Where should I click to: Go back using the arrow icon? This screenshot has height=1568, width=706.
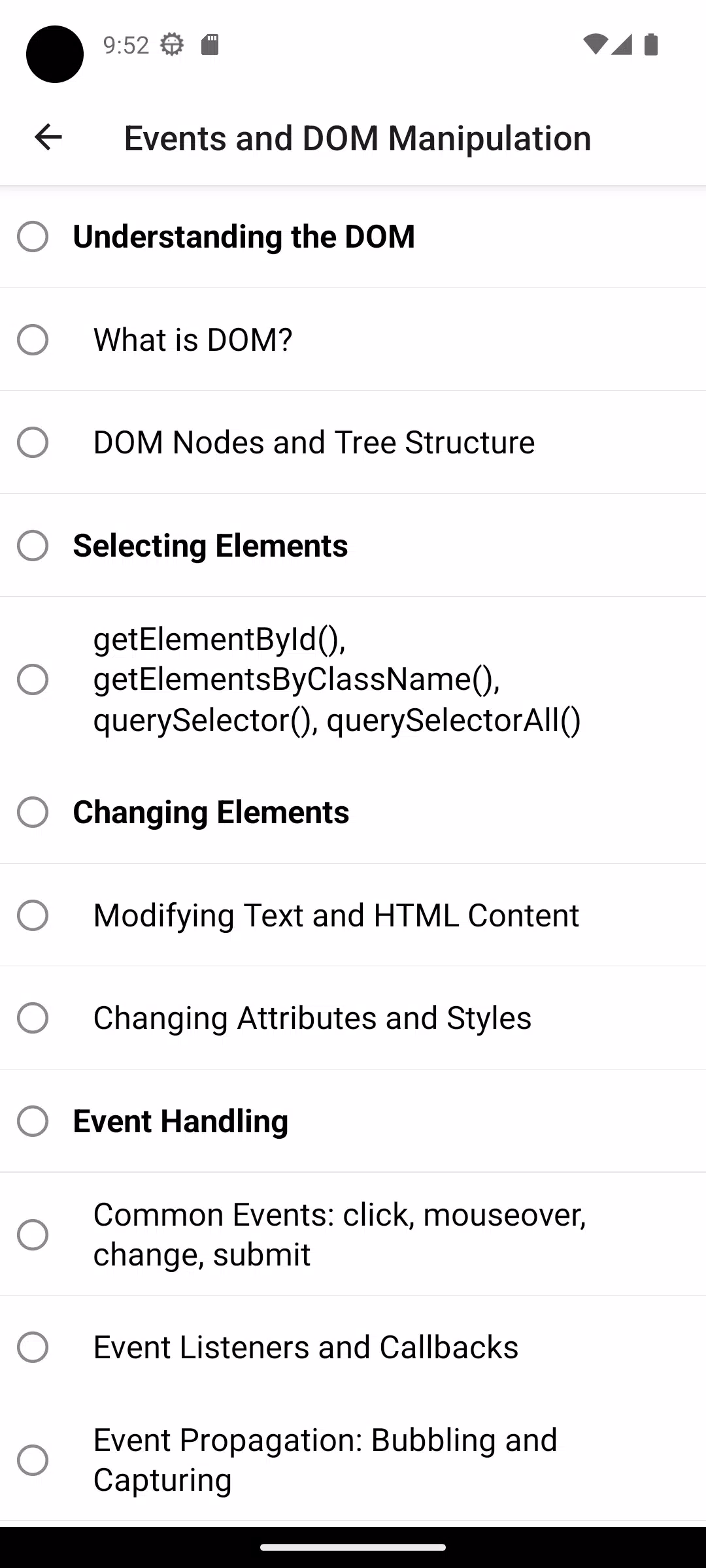(48, 137)
